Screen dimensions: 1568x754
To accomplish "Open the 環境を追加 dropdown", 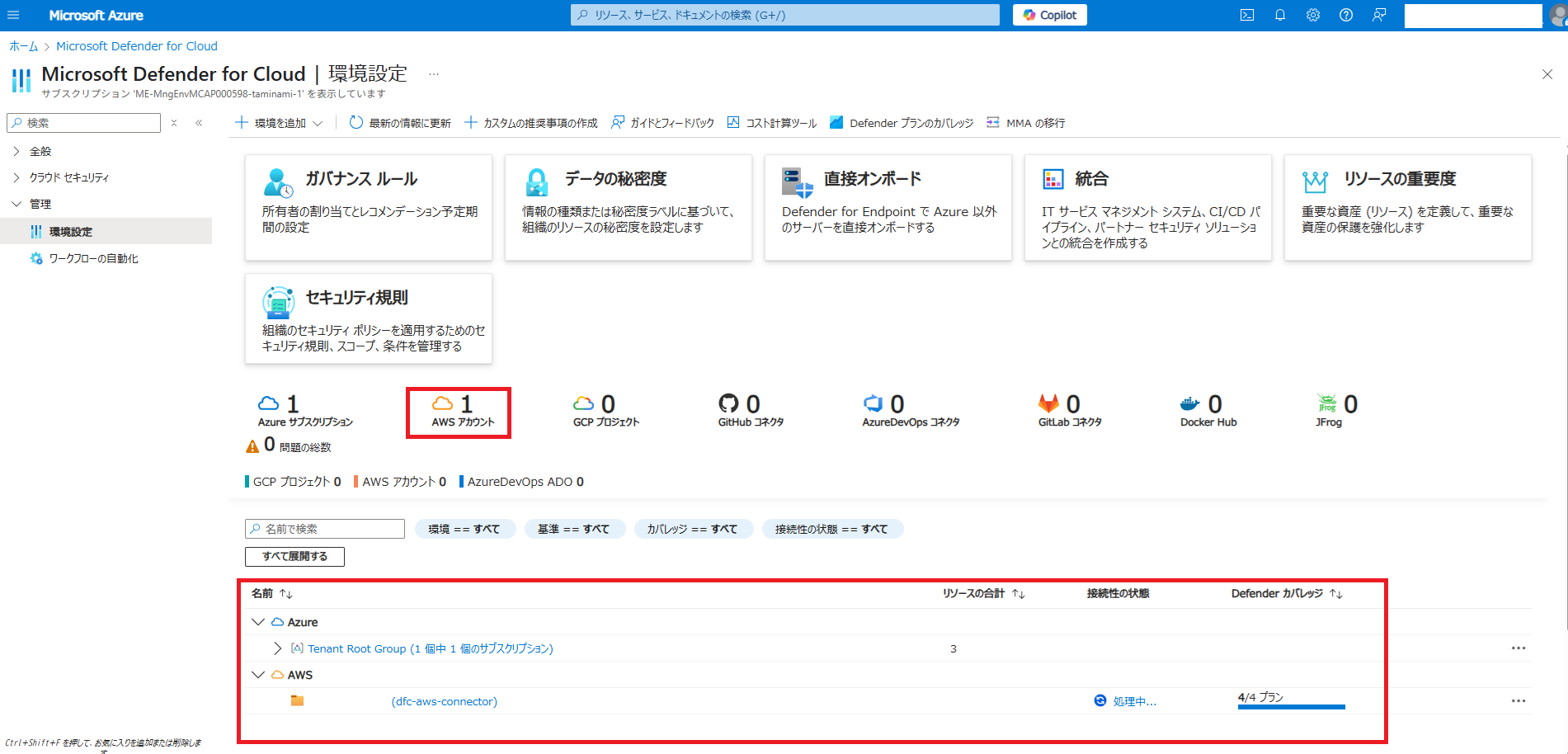I will click(280, 123).
